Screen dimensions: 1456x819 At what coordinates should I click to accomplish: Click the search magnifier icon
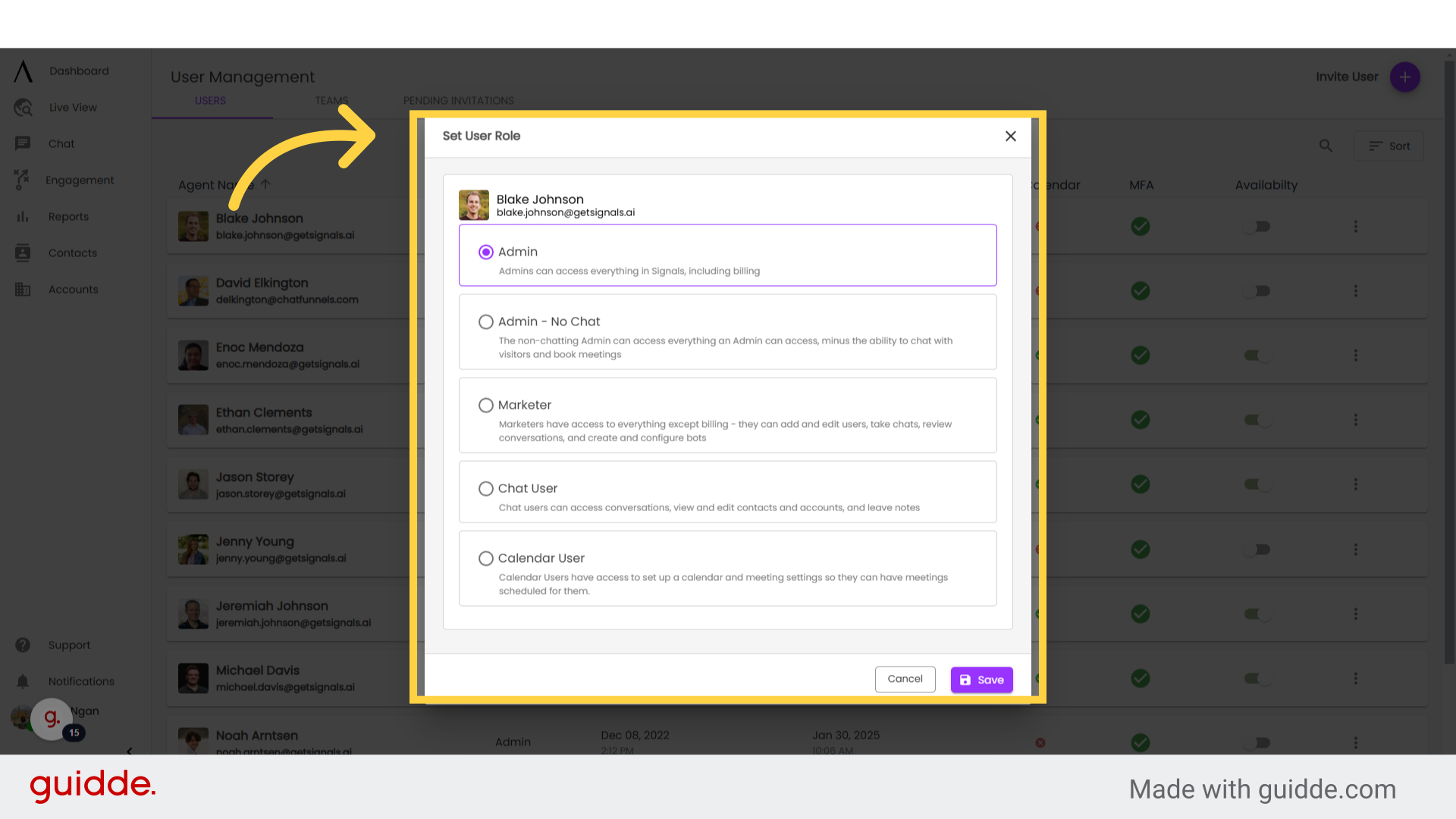[x=1326, y=145]
